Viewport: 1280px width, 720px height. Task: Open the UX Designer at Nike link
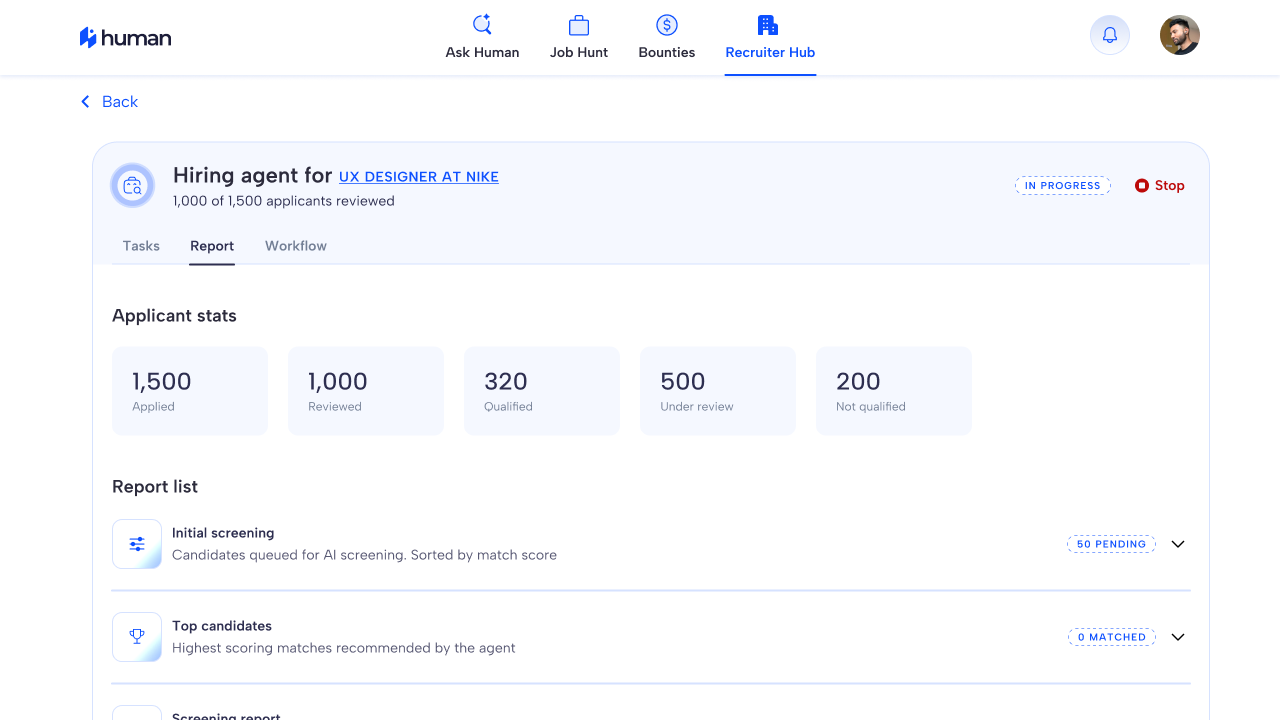tap(419, 177)
